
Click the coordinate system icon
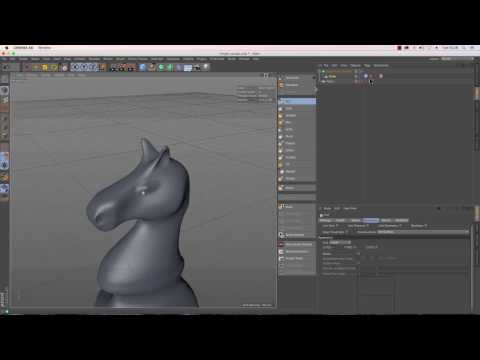coord(102,67)
